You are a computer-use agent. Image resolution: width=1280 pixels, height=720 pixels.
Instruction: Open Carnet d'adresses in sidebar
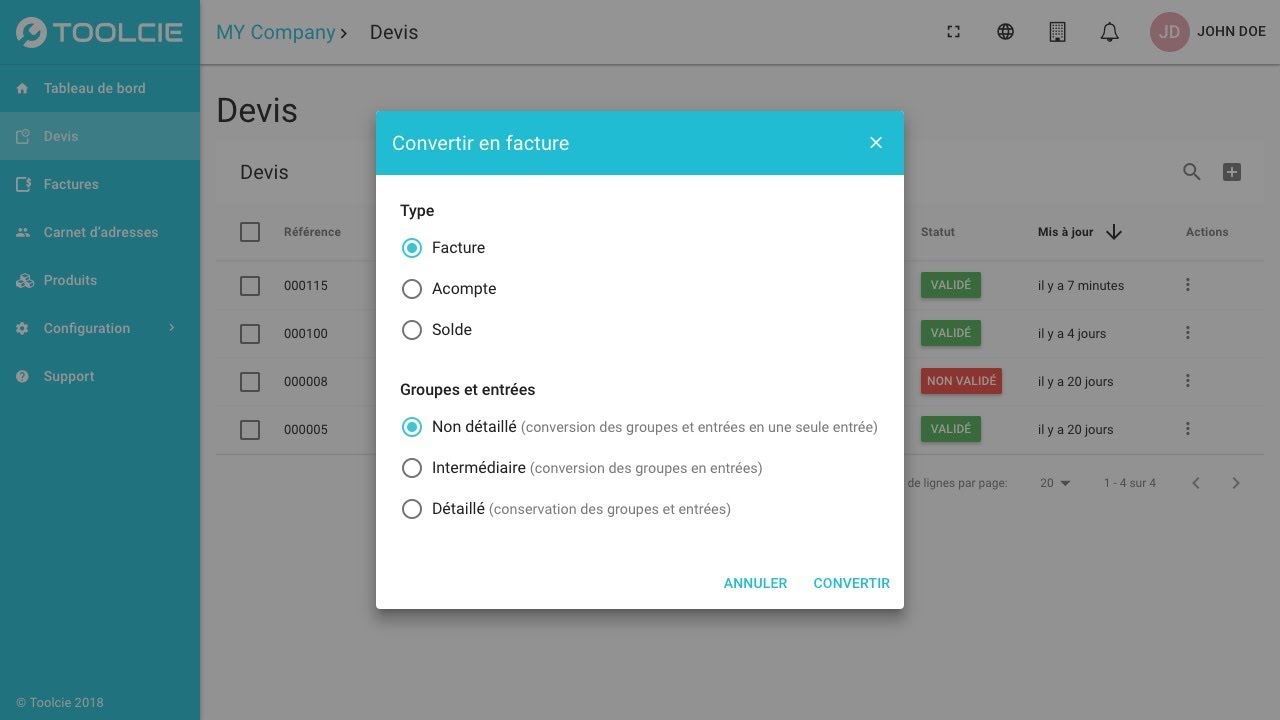[100, 232]
